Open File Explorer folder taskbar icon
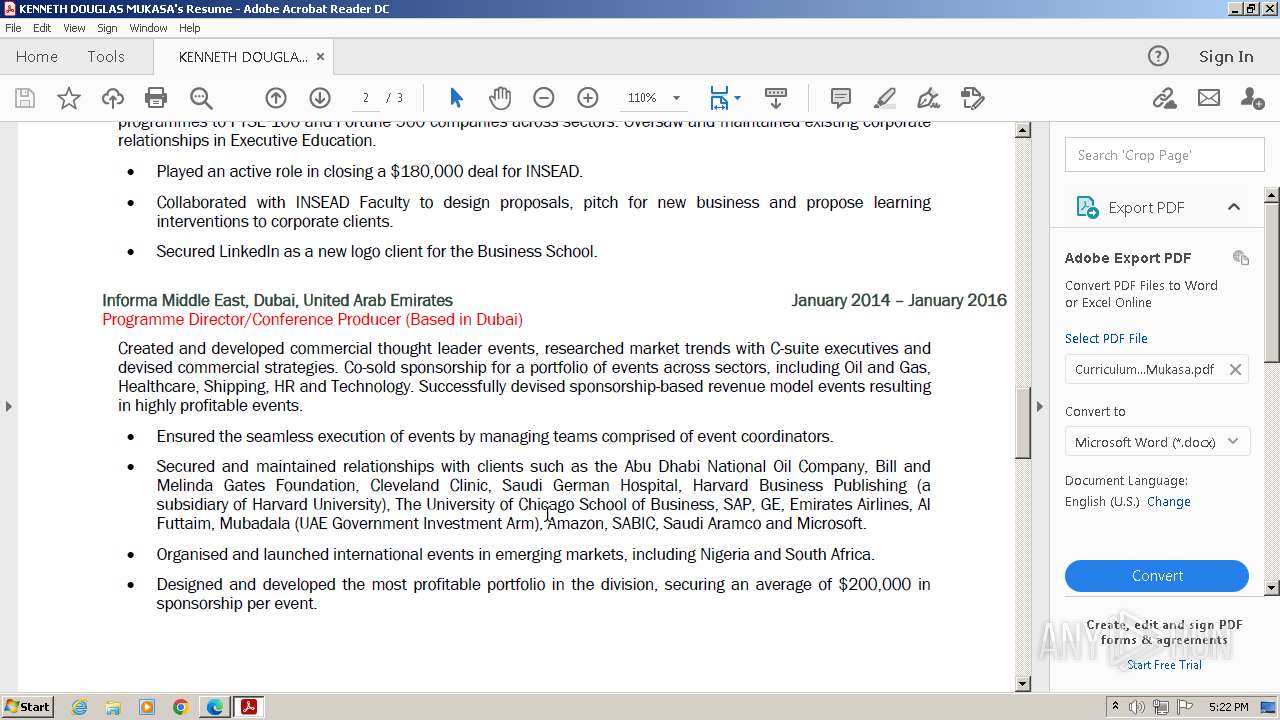Image resolution: width=1280 pixels, height=720 pixels. pos(113,707)
